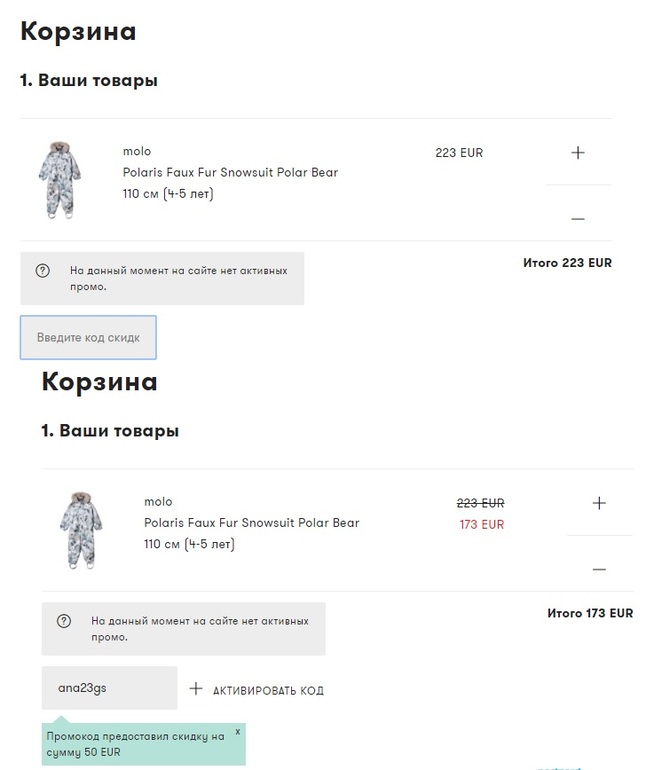Click the crossed-out 223 EUR price
The height and width of the screenshot is (770, 646).
coord(480,503)
